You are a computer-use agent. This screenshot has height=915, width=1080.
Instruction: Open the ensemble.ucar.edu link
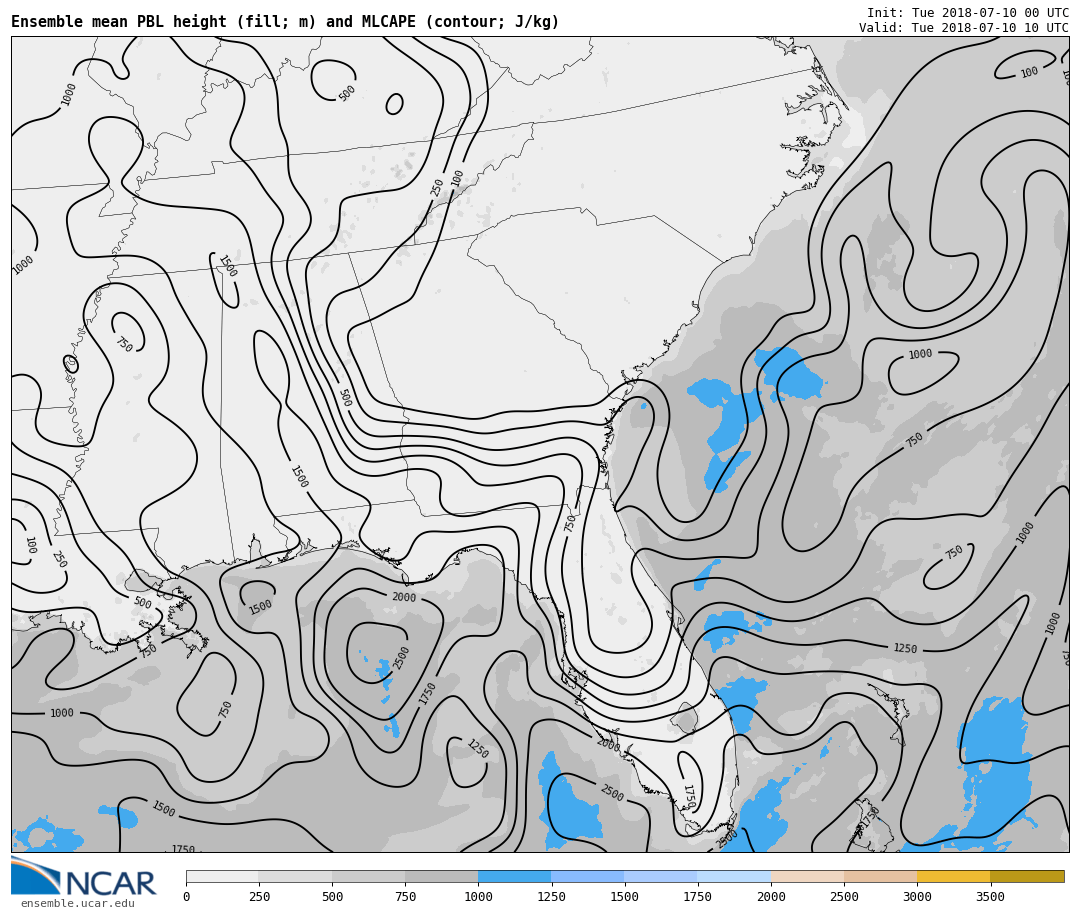point(77,904)
